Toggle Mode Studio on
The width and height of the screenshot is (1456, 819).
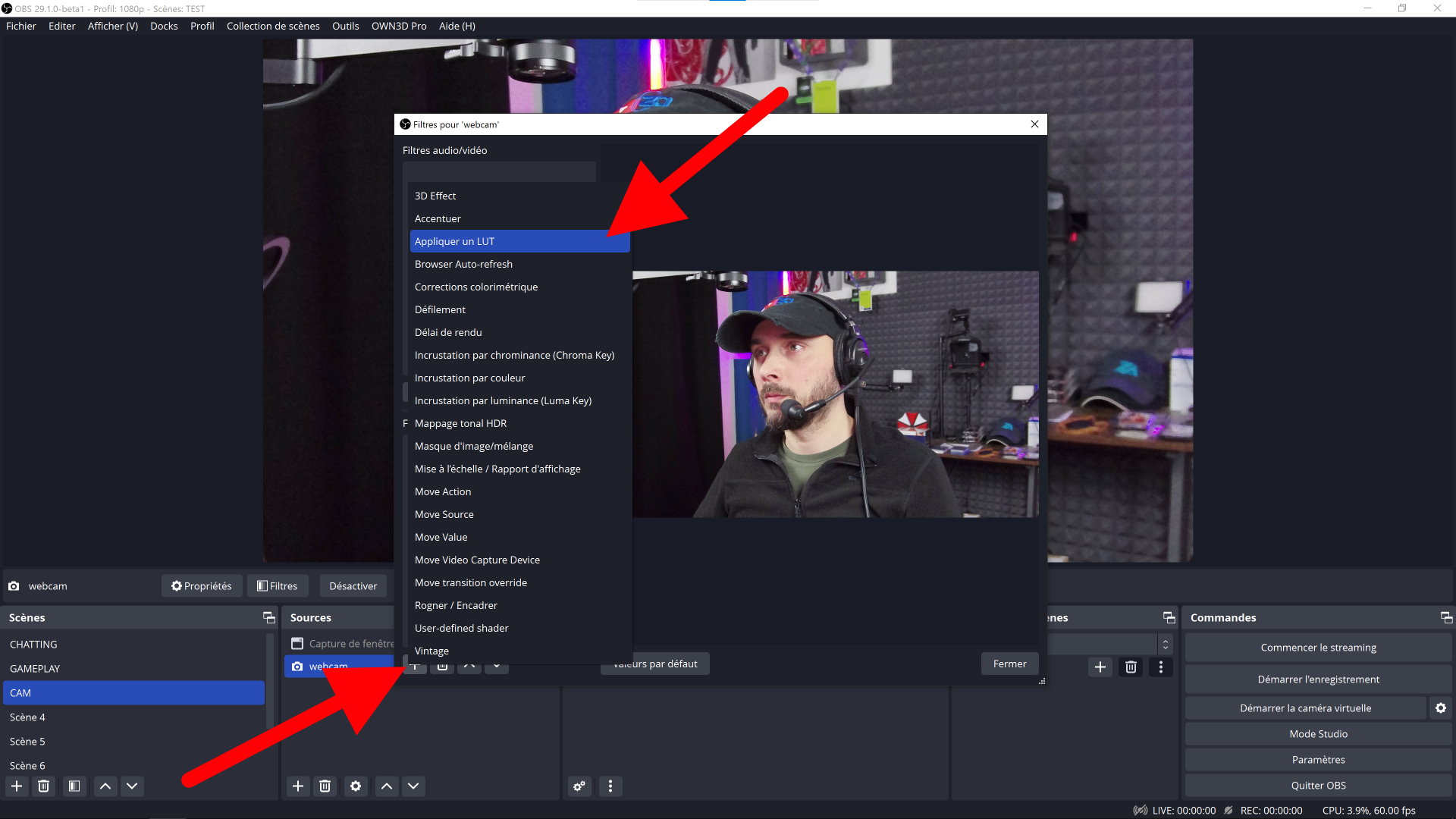tap(1318, 734)
